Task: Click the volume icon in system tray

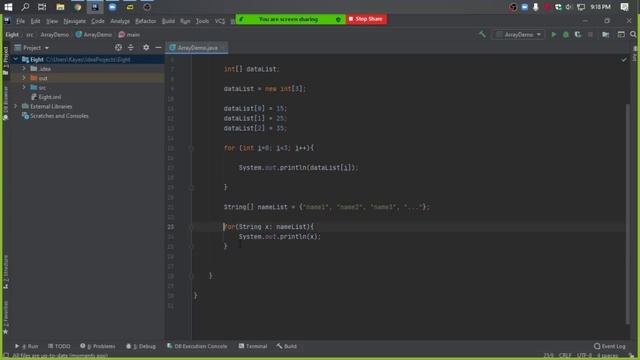Action: (569, 7)
